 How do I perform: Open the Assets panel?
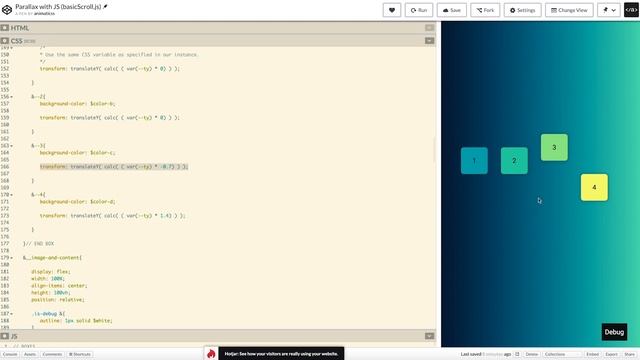30,354
